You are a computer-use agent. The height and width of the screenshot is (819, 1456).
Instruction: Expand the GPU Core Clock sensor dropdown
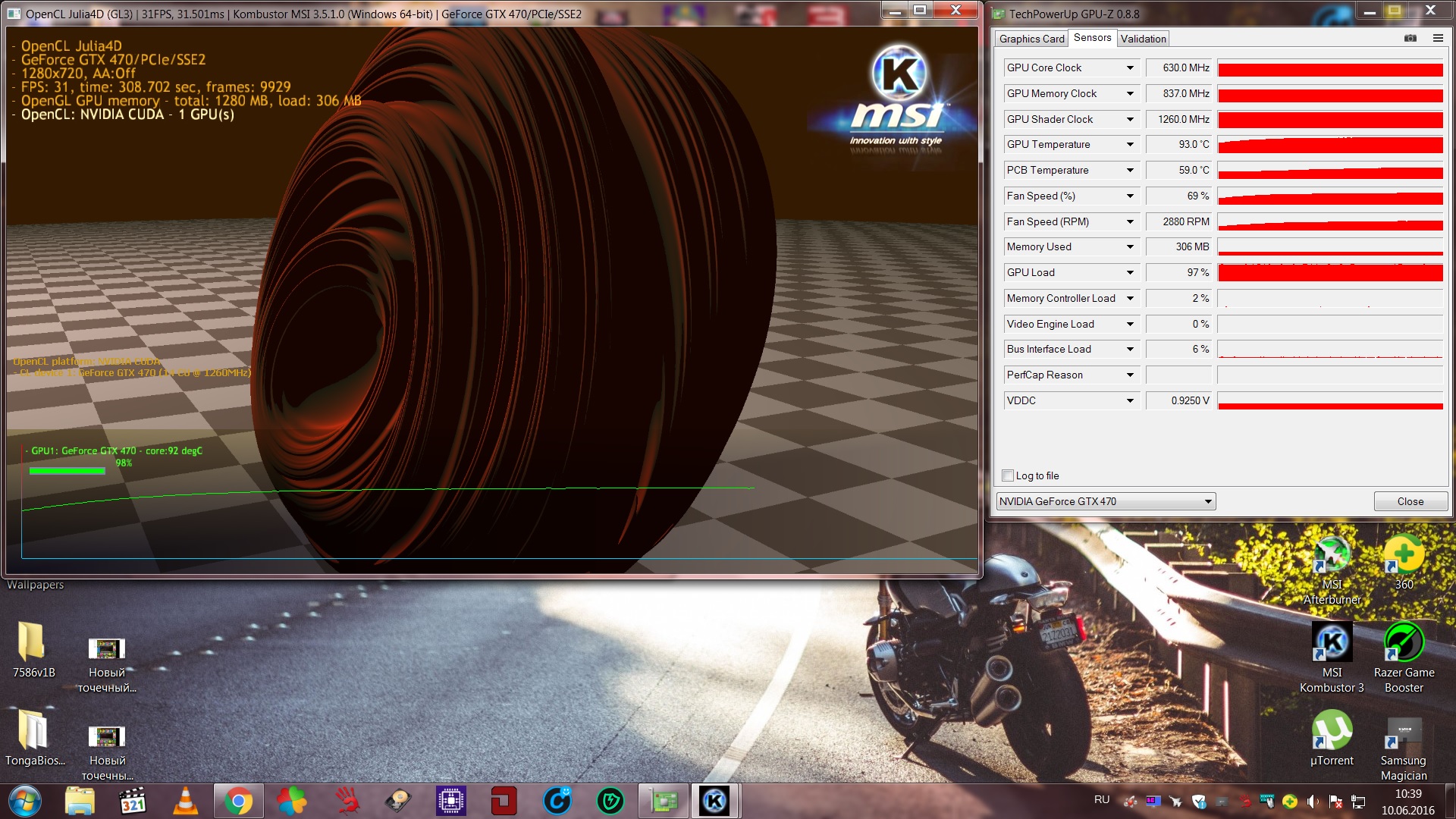coord(1130,67)
